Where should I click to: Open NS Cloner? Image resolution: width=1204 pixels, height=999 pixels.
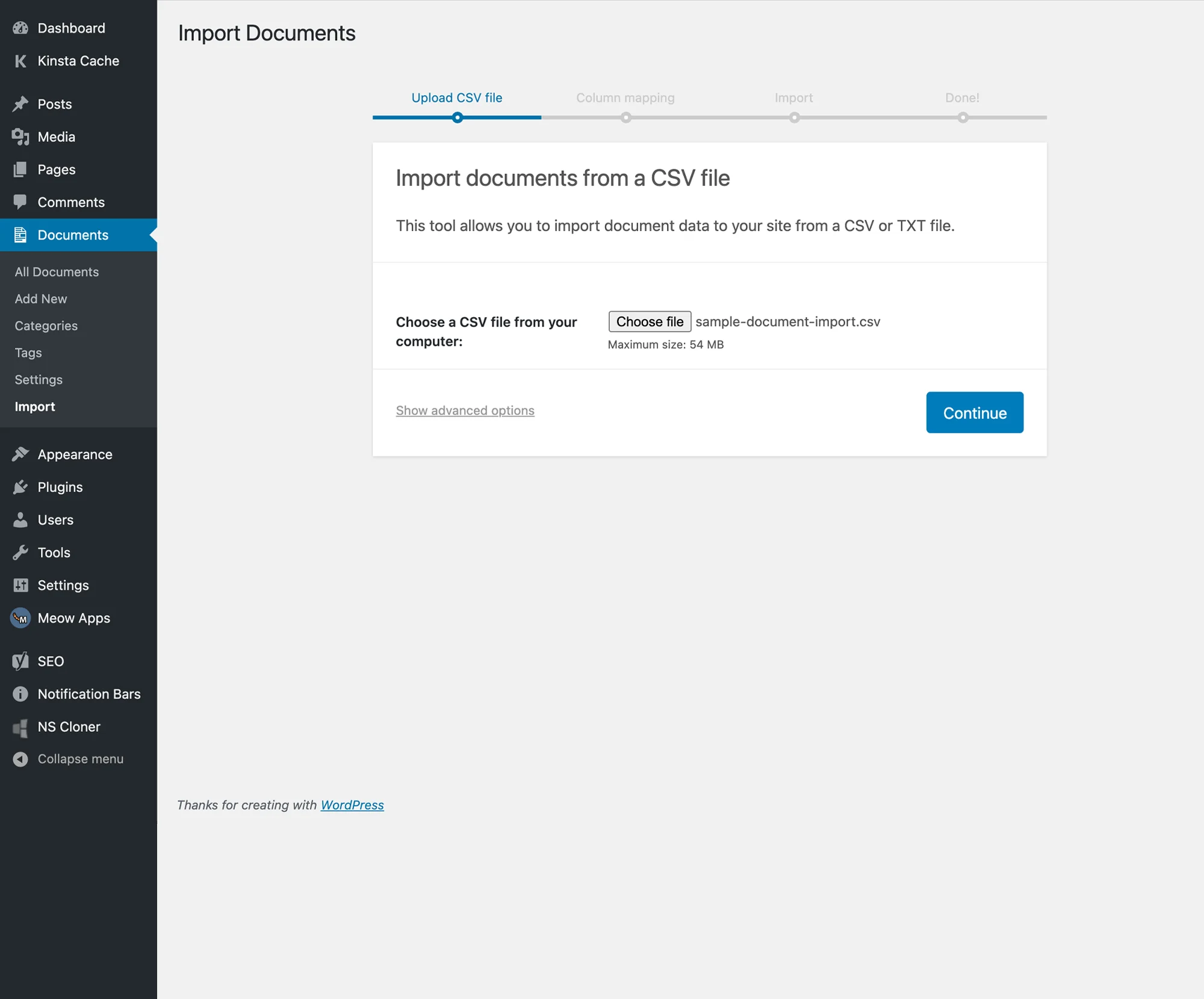pyautogui.click(x=69, y=726)
